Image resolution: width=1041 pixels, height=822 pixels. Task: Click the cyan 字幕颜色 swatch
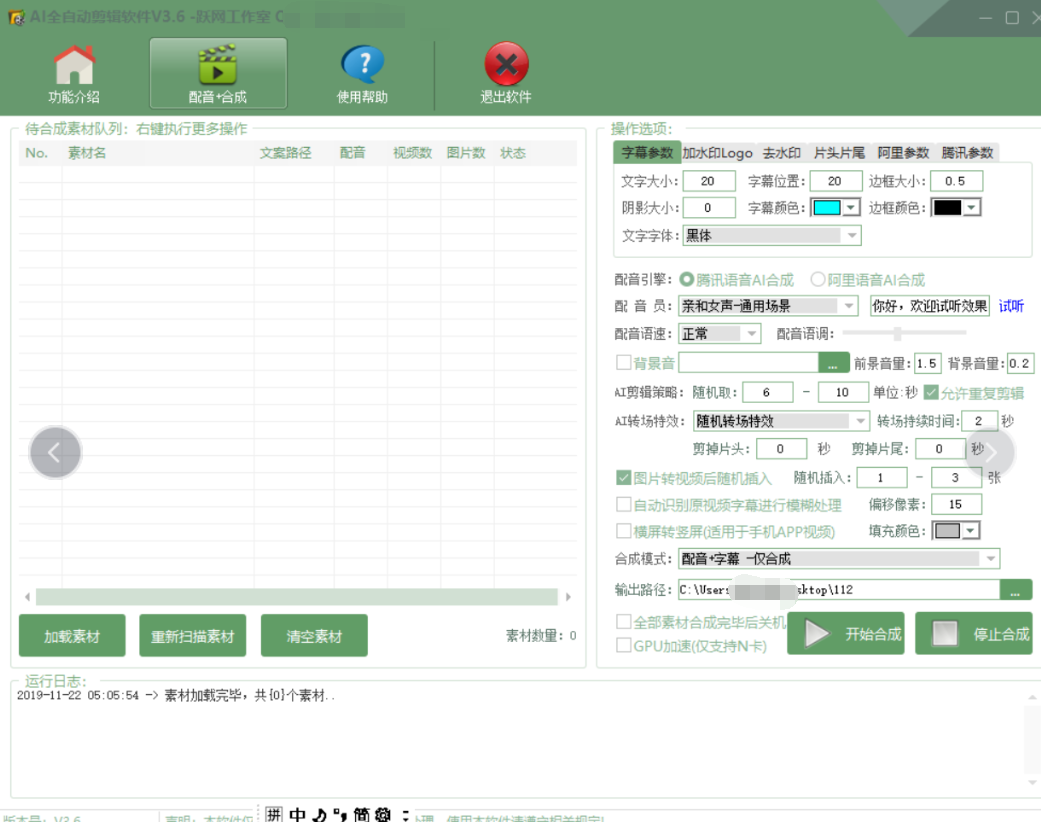[827, 208]
